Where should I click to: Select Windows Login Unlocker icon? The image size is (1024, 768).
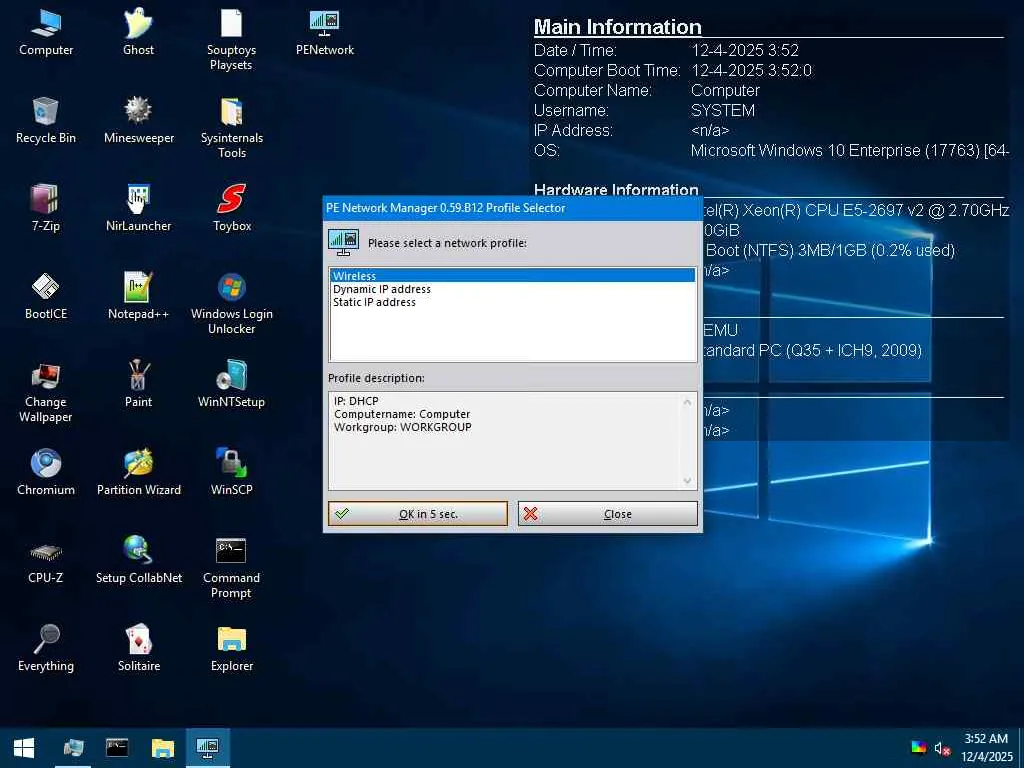pyautogui.click(x=231, y=303)
